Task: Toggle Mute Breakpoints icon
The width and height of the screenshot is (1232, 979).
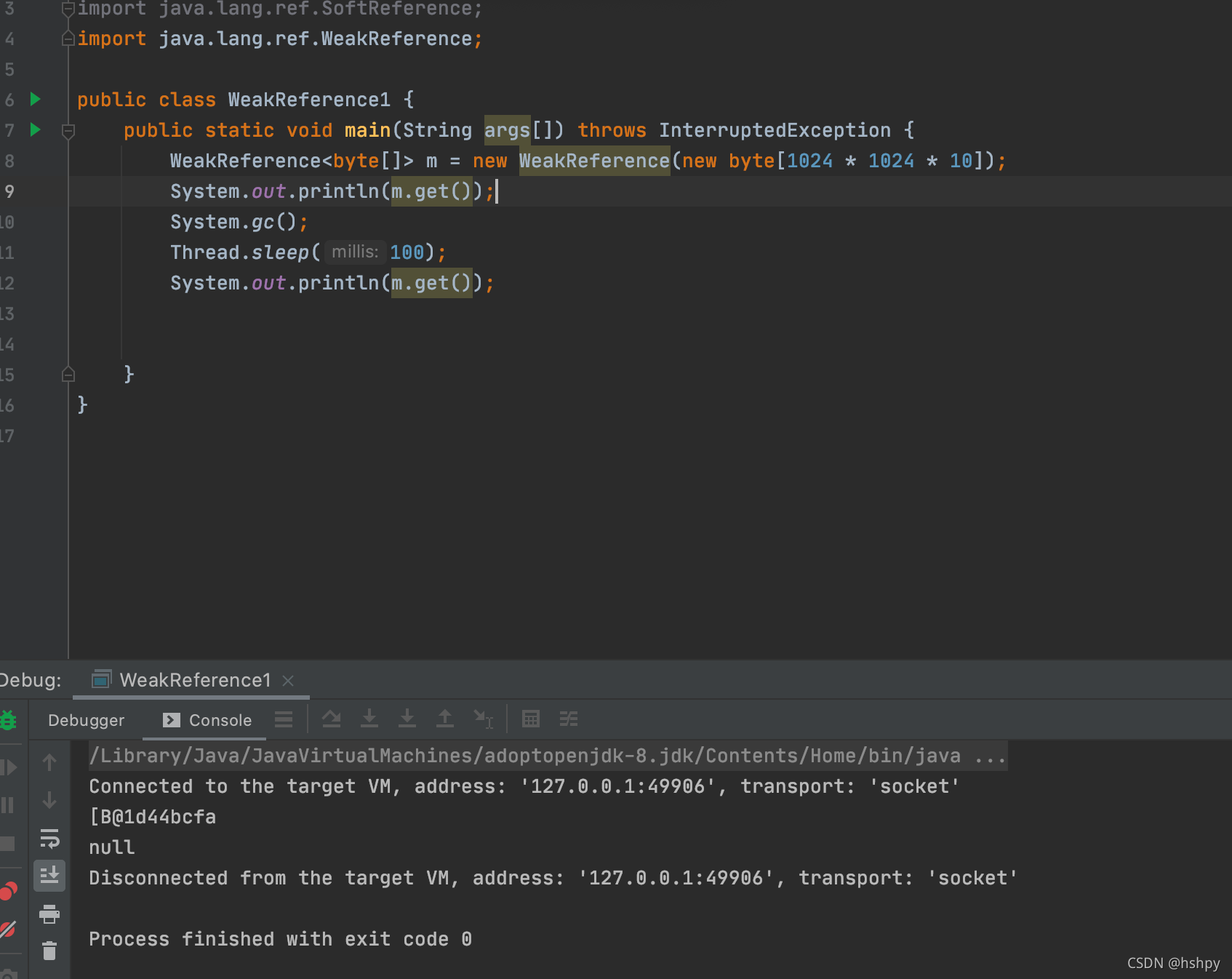Action: coord(8,930)
